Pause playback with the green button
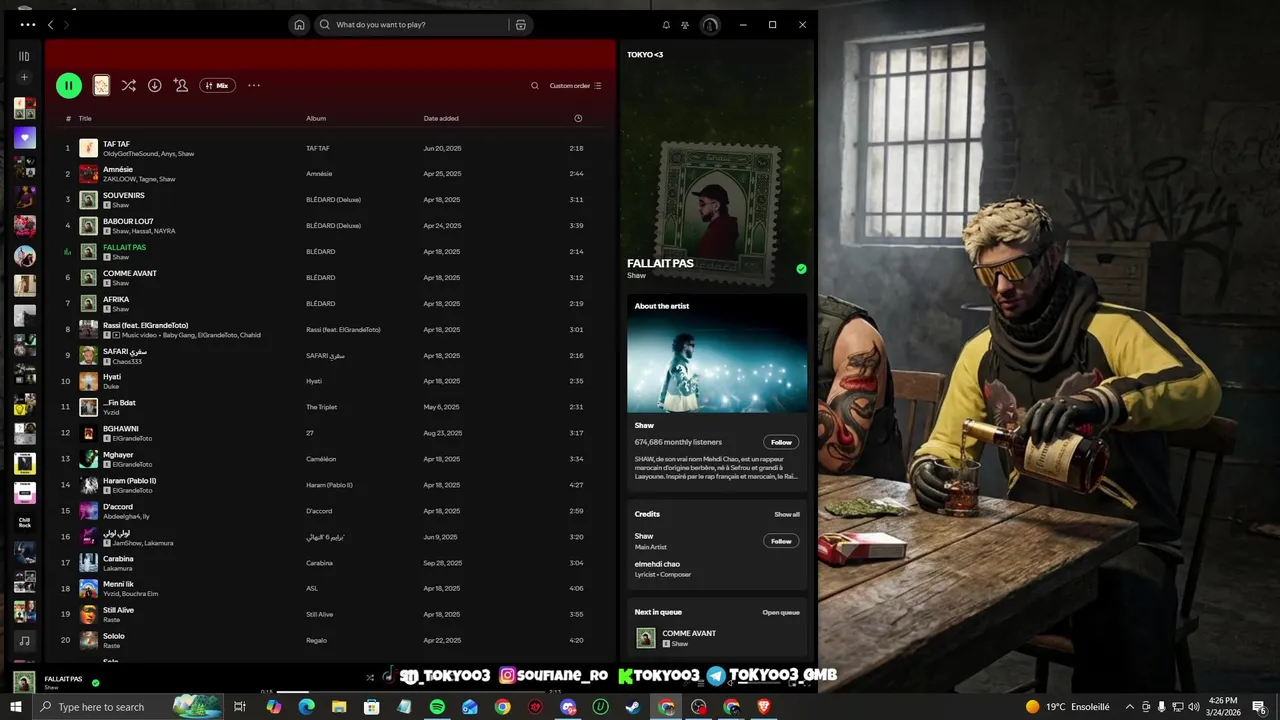Viewport: 1280px width, 720px height. [x=68, y=86]
